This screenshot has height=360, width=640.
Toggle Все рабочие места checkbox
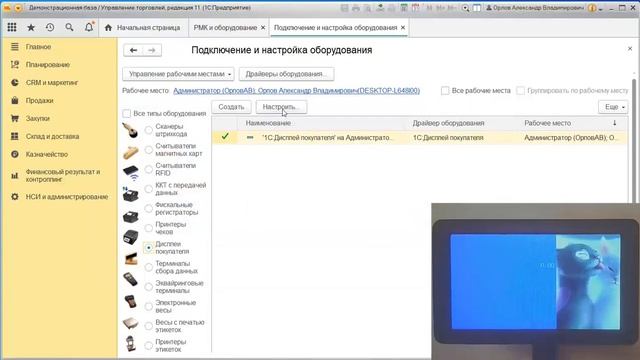coord(445,91)
